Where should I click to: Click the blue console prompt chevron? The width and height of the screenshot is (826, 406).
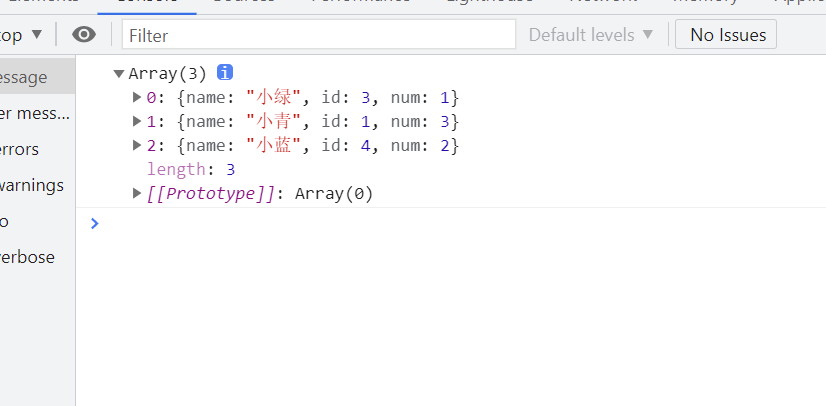[x=95, y=223]
